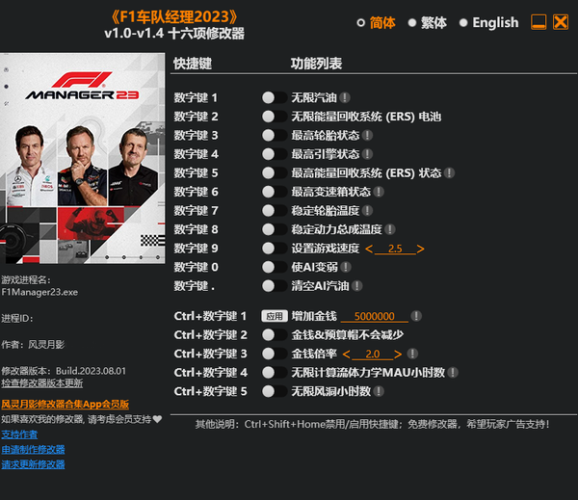Select 简体 language radio button
The height and width of the screenshot is (500, 578).
[361, 23]
